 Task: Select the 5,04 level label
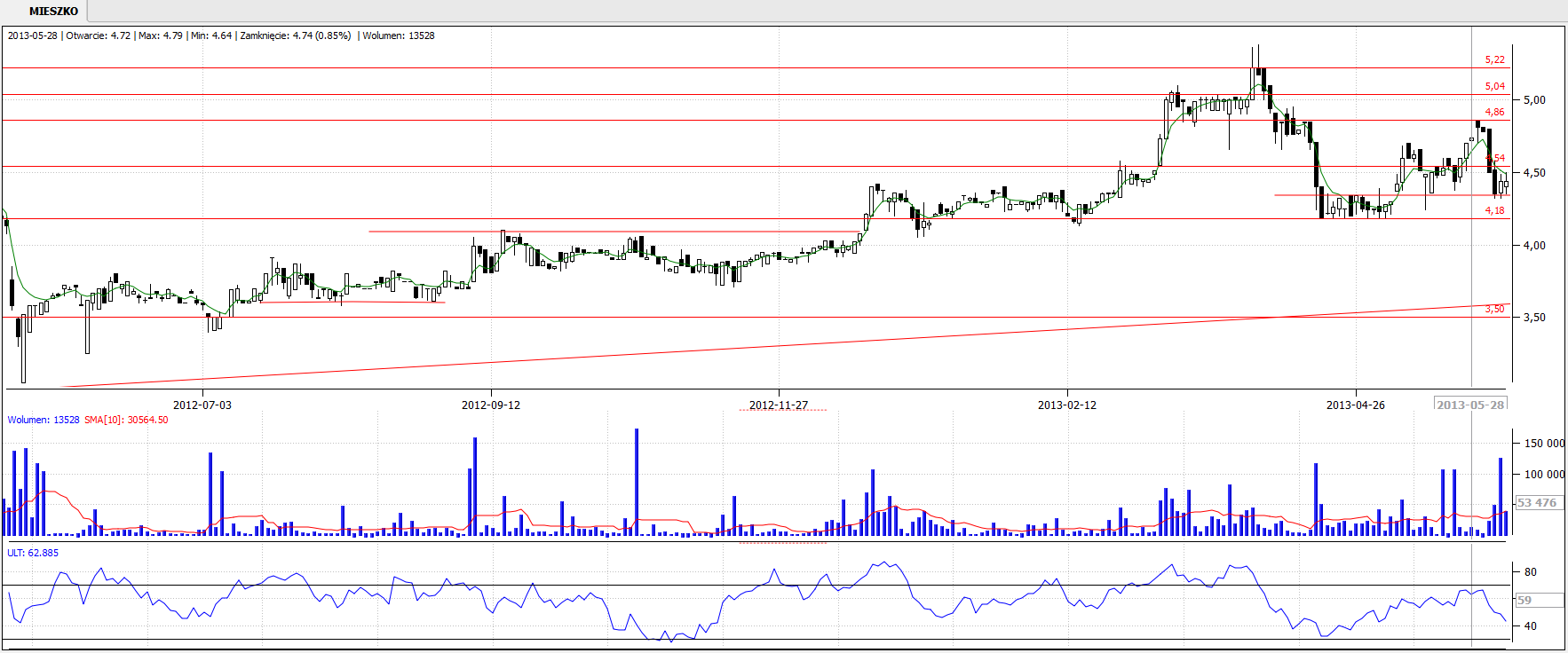1495,87
